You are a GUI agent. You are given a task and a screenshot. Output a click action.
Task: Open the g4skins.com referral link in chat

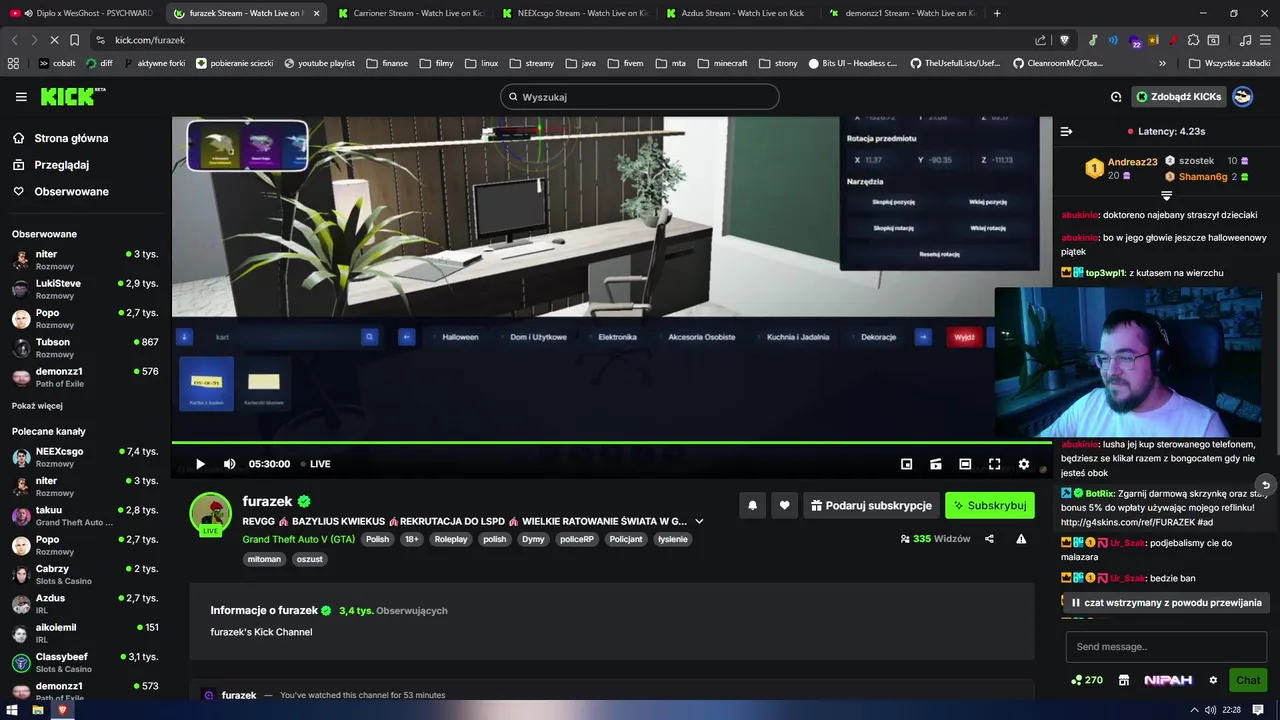[x=1136, y=522]
